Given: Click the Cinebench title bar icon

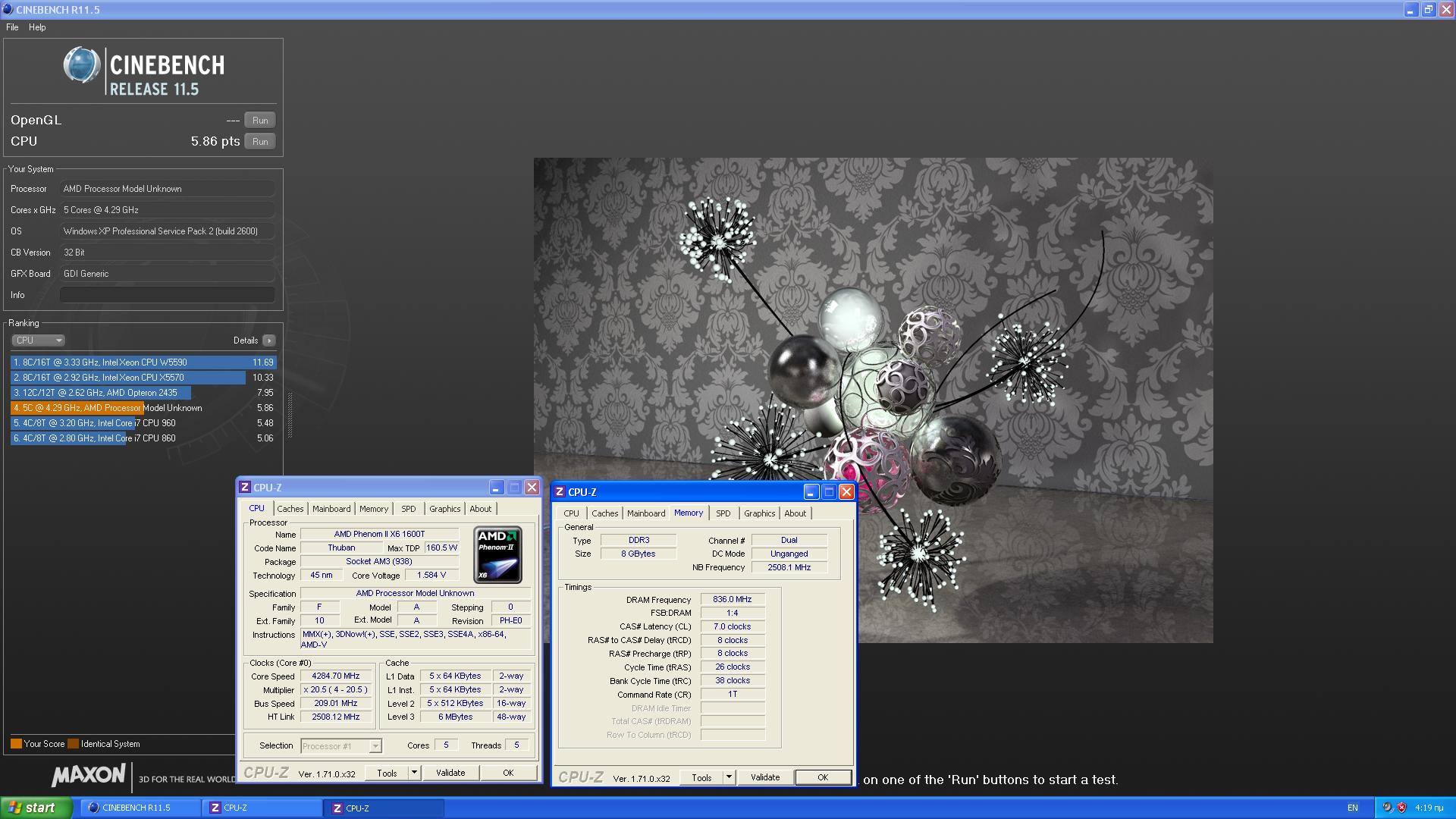Looking at the screenshot, I should click(x=8, y=10).
